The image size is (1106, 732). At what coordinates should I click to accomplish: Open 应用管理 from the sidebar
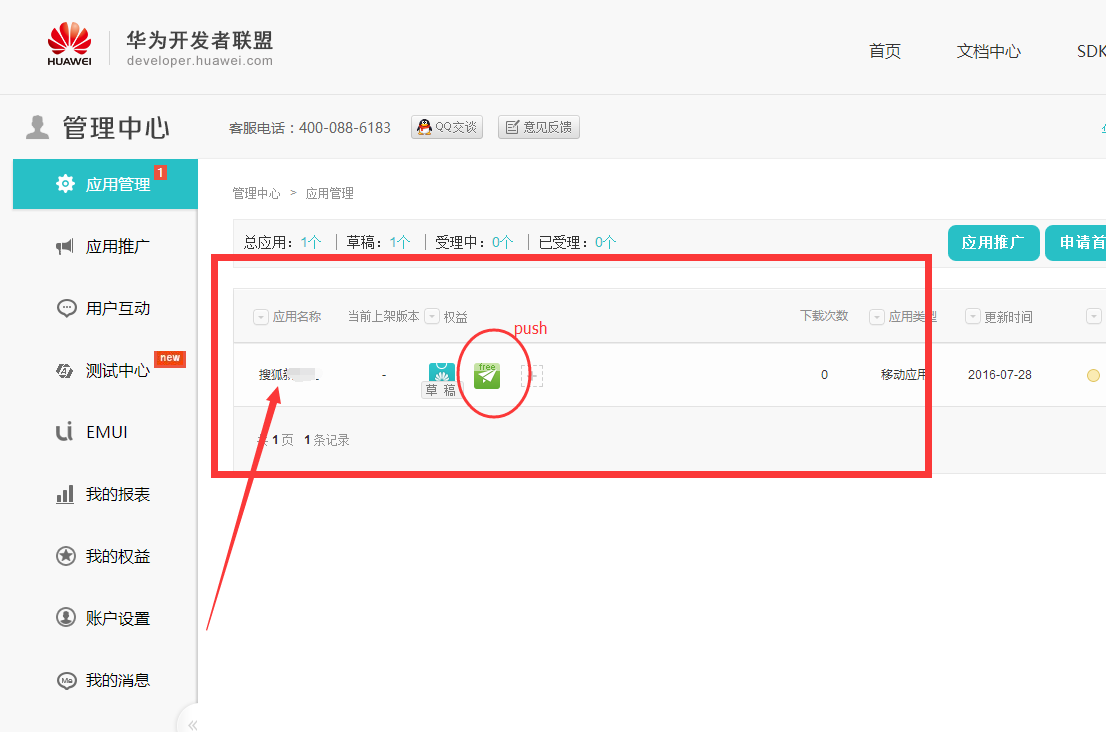[x=105, y=185]
